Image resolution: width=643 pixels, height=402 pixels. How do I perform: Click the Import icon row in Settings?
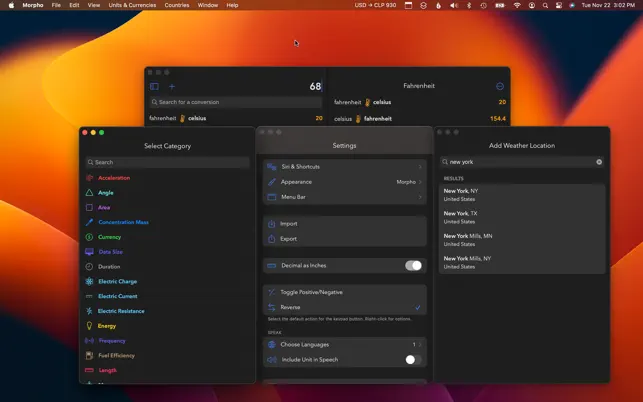344,224
